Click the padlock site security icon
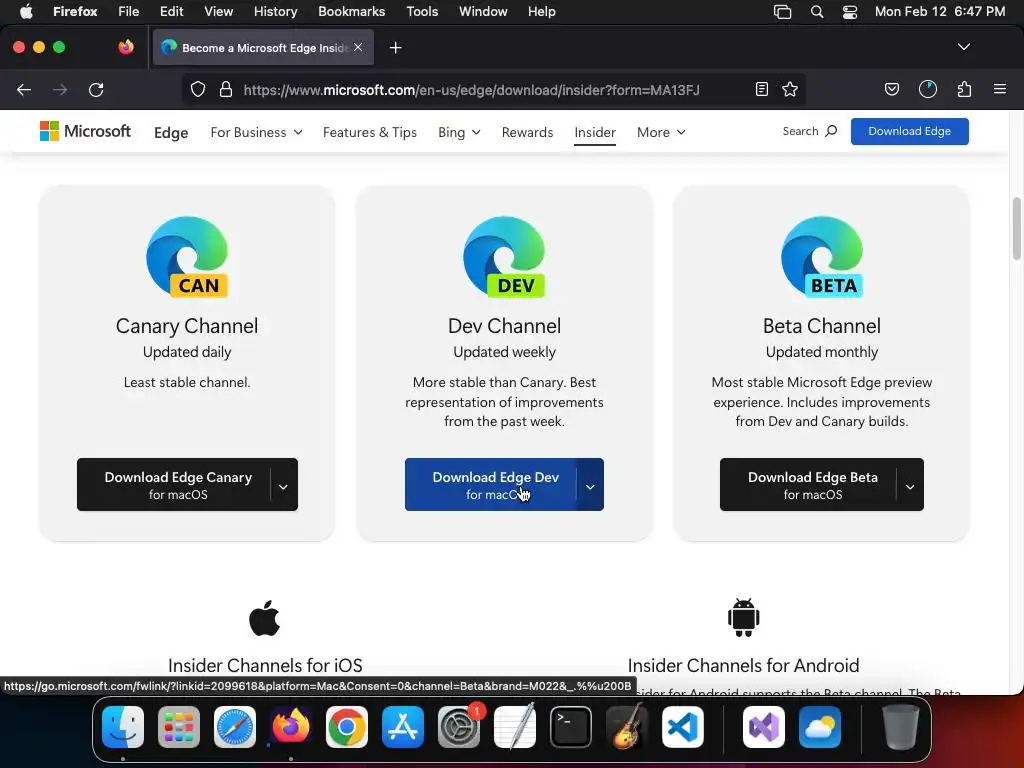1024x768 pixels. click(x=226, y=89)
